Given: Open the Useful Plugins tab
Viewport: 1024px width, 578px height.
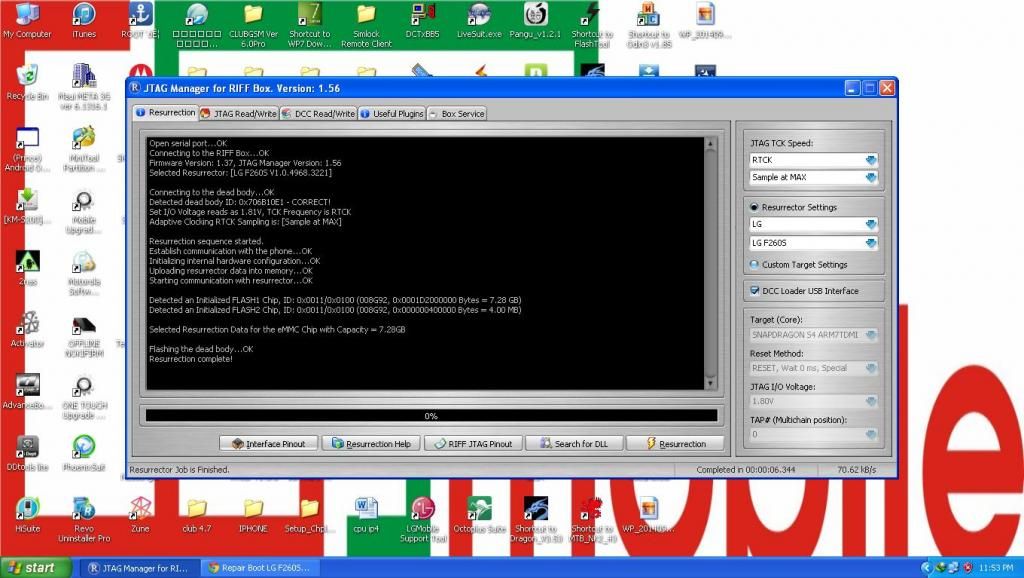Looking at the screenshot, I should click(x=392, y=114).
